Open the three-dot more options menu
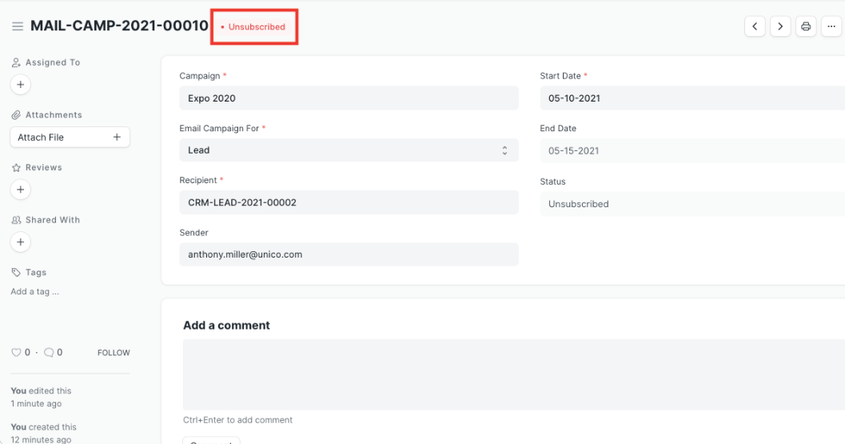845x444 pixels. click(831, 27)
